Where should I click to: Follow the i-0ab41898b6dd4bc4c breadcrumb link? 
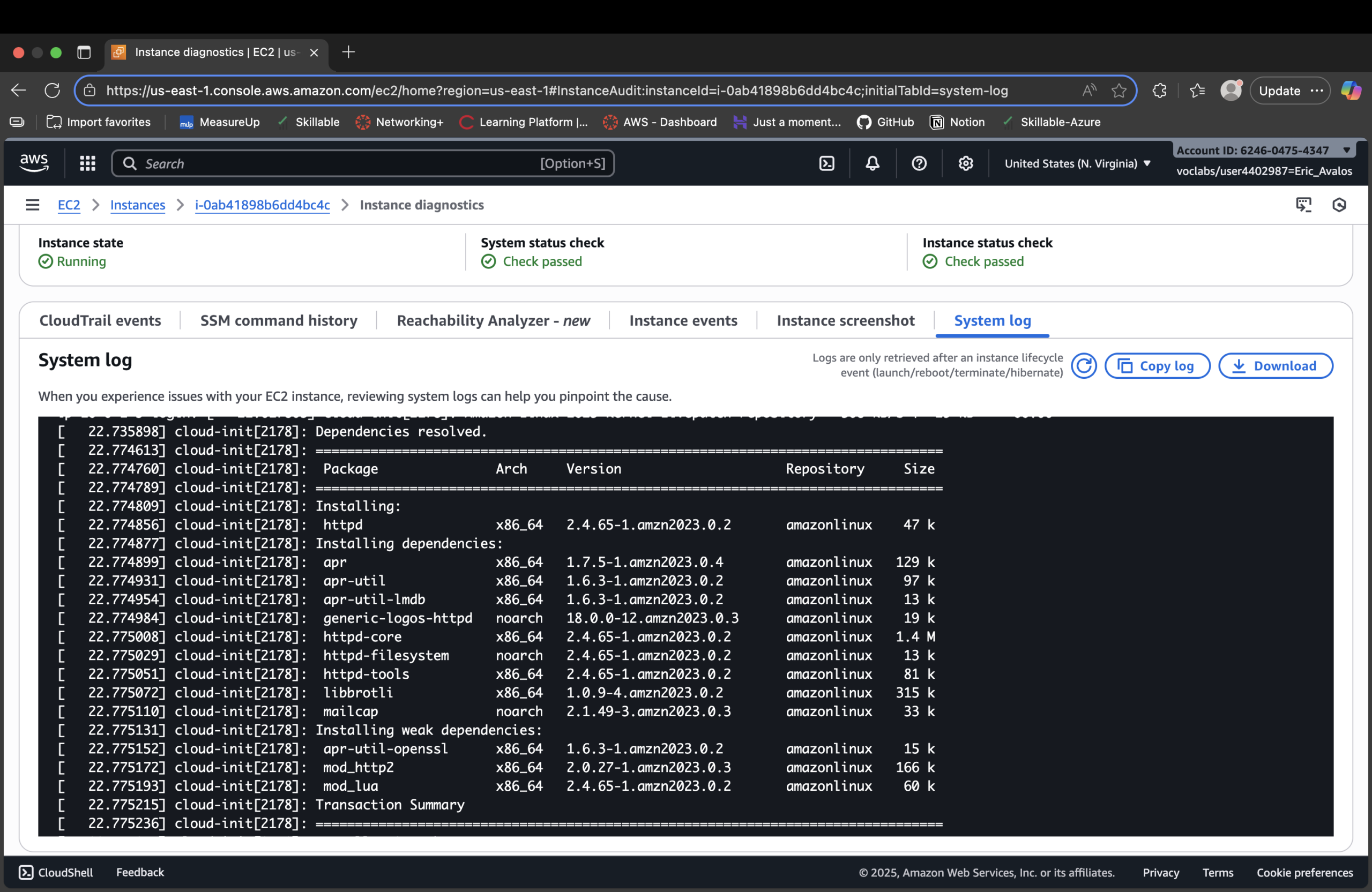[x=262, y=205]
